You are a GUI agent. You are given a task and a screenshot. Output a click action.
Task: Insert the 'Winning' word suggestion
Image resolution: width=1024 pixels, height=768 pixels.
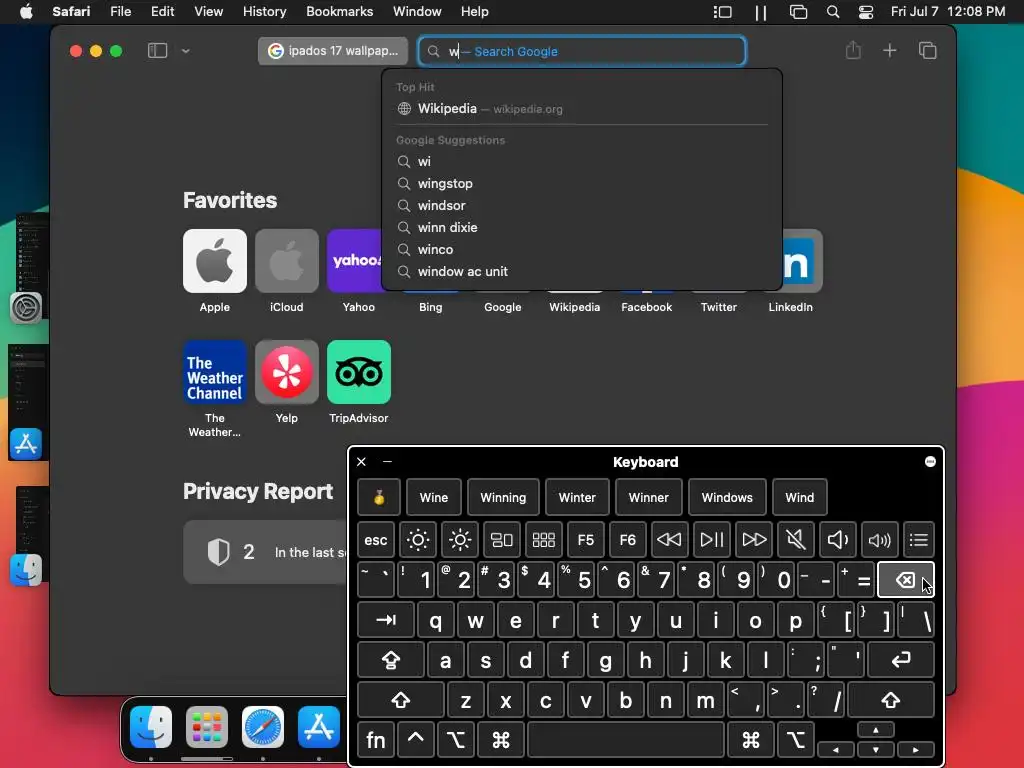503,498
